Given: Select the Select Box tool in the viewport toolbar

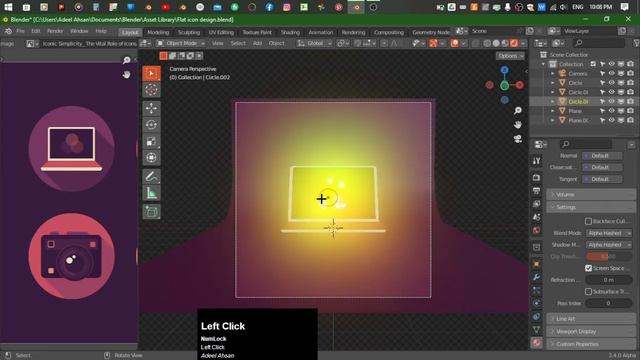Looking at the screenshot, I should coord(151,73).
